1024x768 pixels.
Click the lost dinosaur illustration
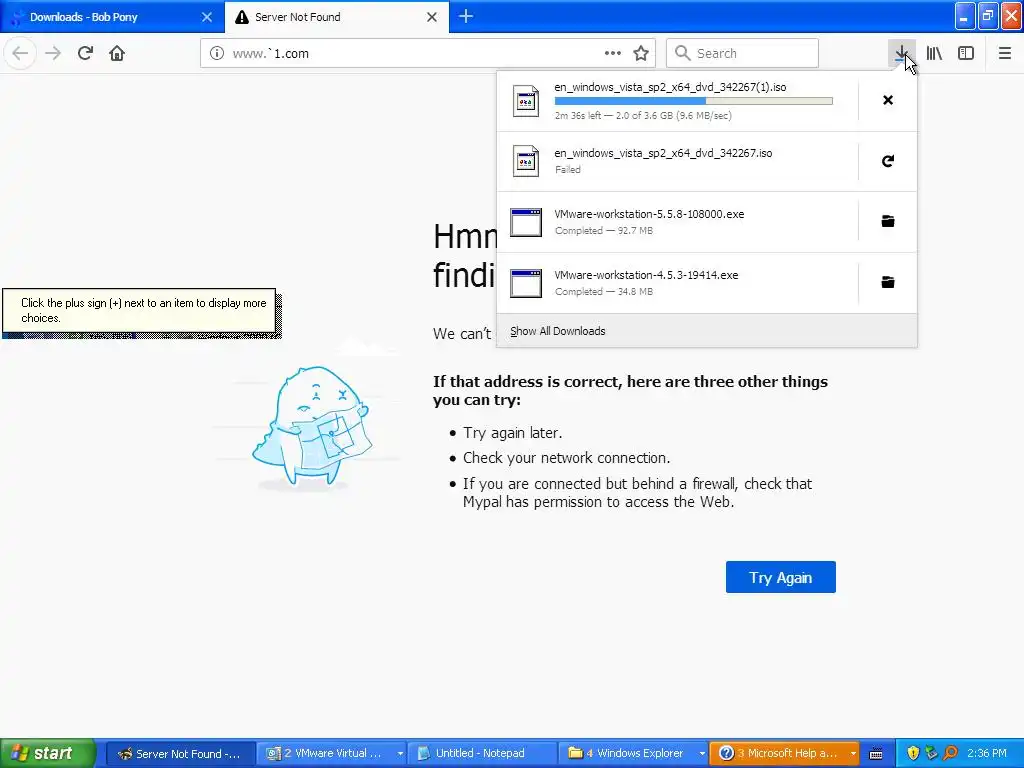312,426
